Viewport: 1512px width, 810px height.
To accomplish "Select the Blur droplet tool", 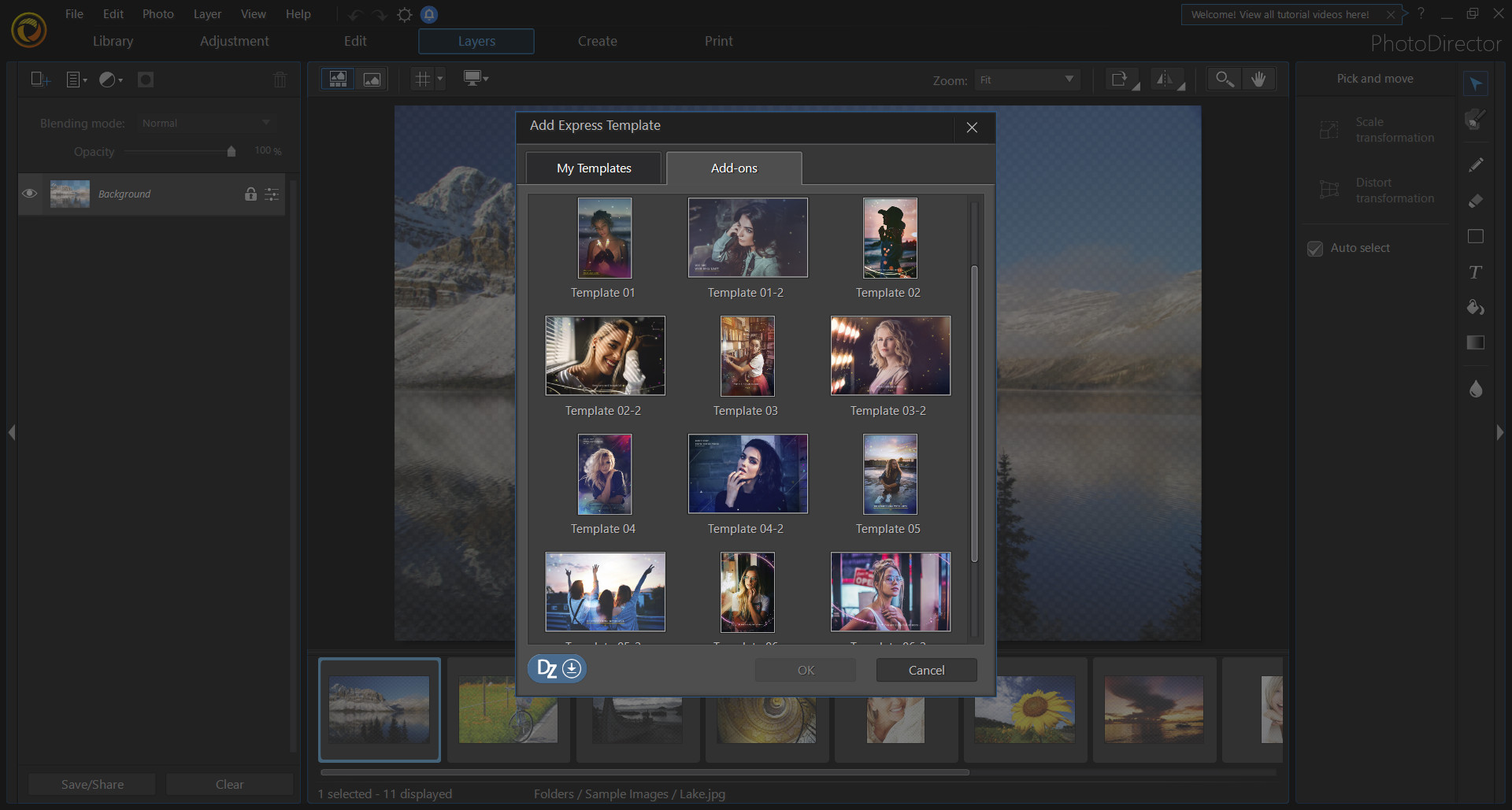I will point(1476,389).
